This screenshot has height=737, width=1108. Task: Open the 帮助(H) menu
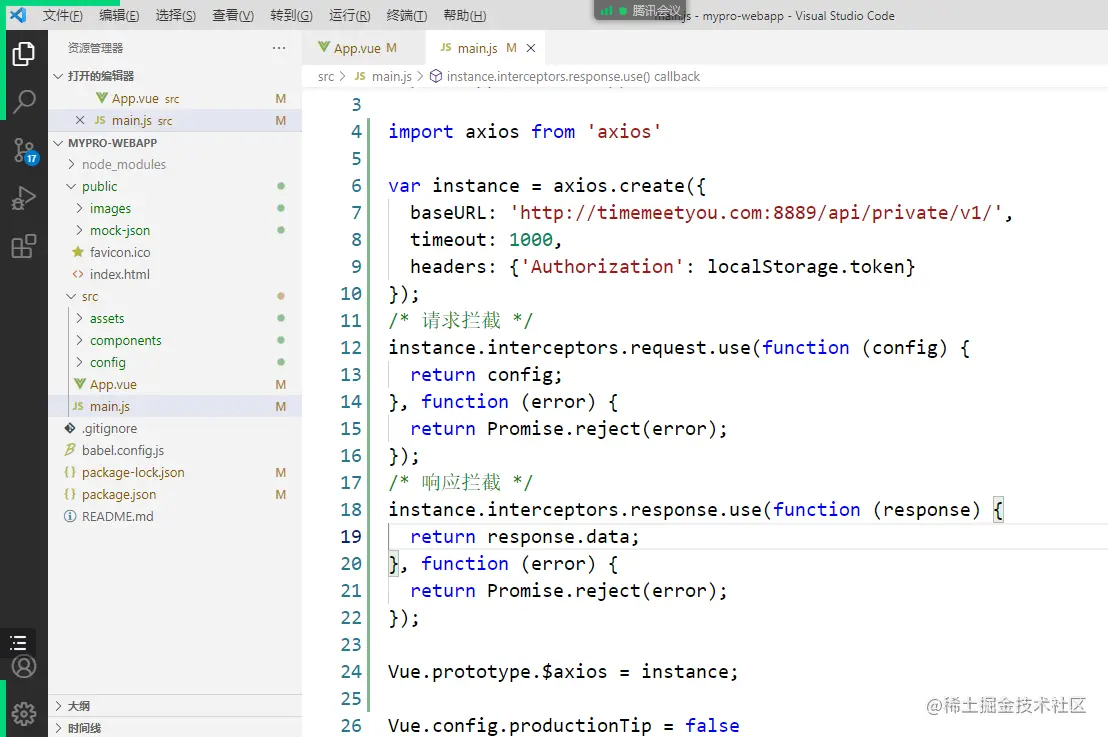click(x=464, y=16)
